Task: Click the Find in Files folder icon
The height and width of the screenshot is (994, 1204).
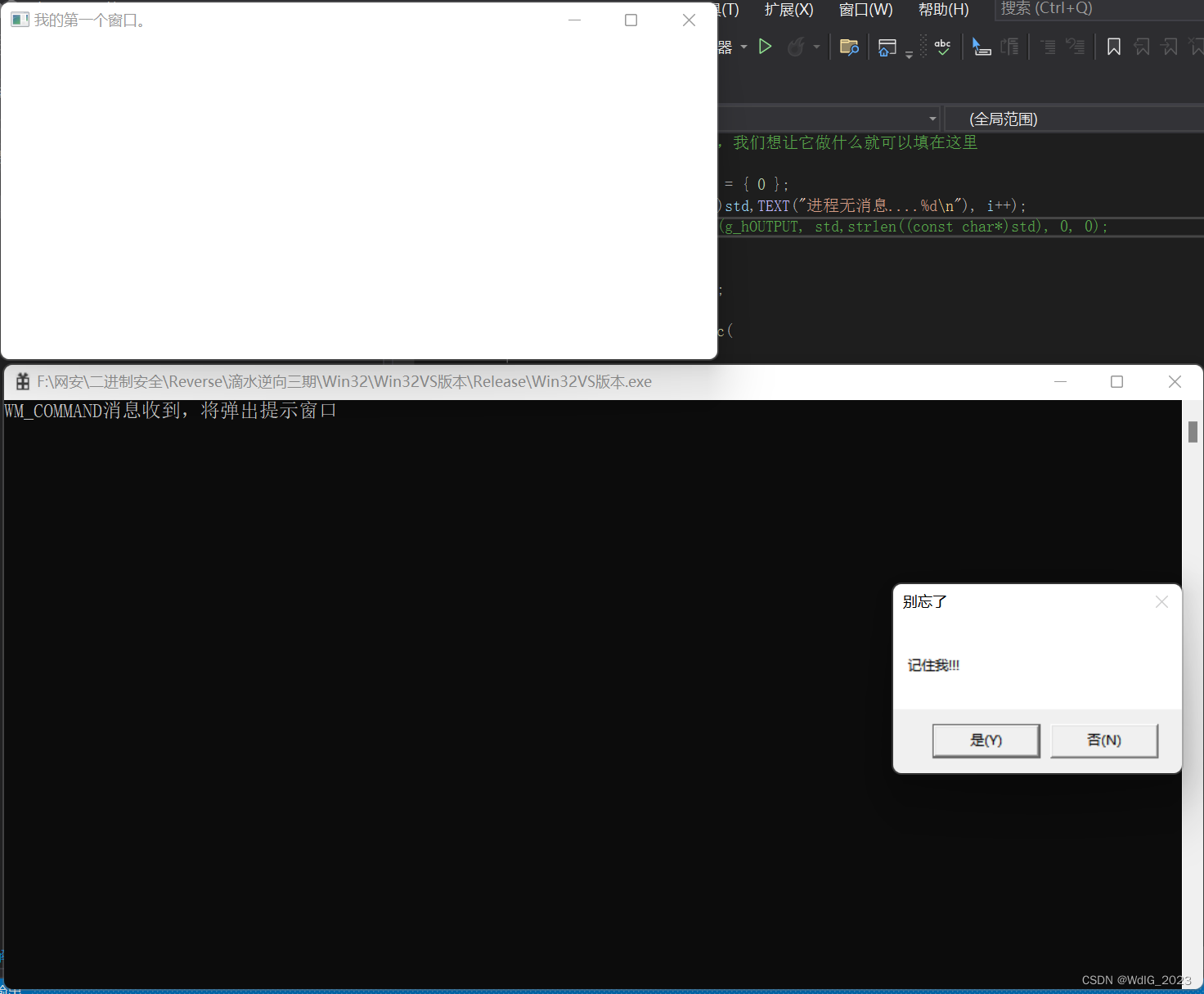Action: point(849,47)
